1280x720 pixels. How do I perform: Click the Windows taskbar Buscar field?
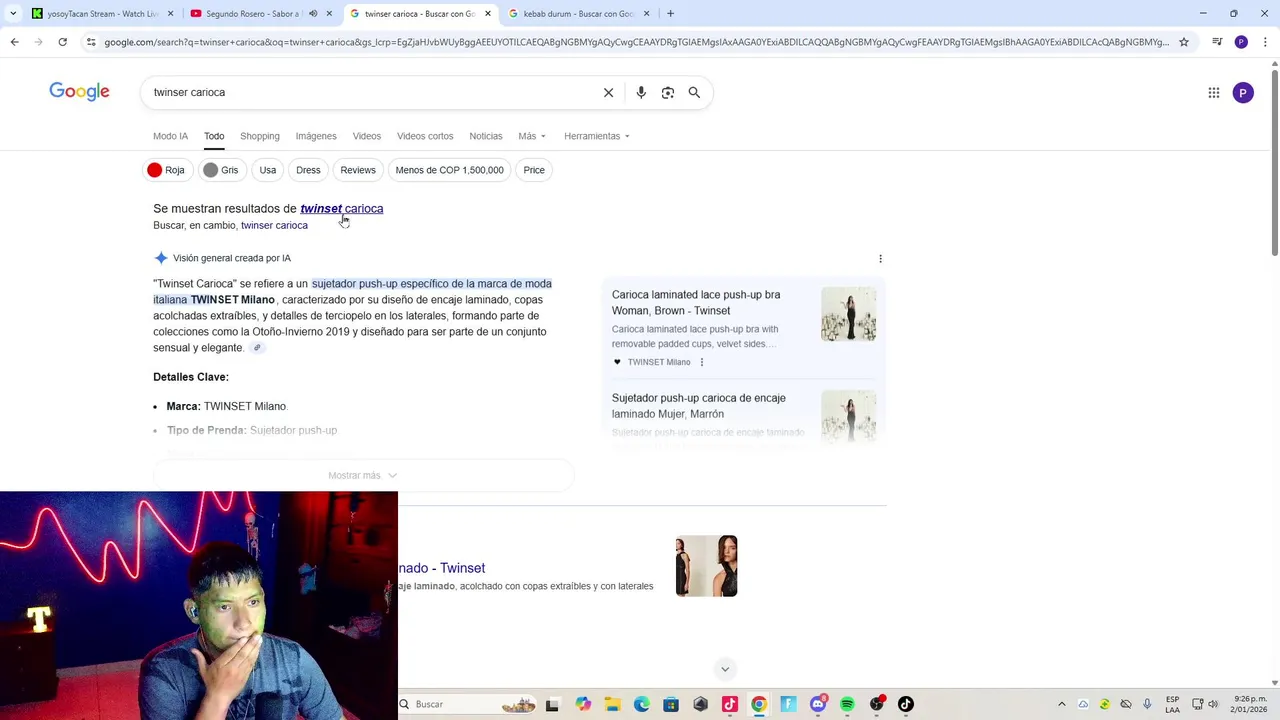point(468,704)
